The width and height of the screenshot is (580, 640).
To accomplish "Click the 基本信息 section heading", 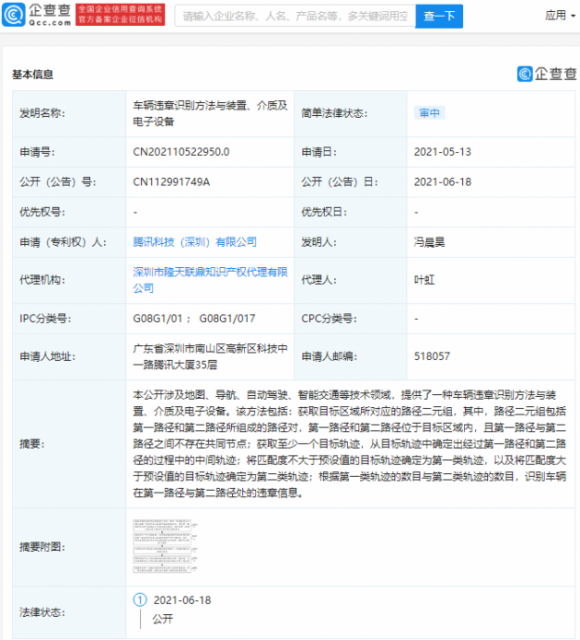I will pos(33,74).
